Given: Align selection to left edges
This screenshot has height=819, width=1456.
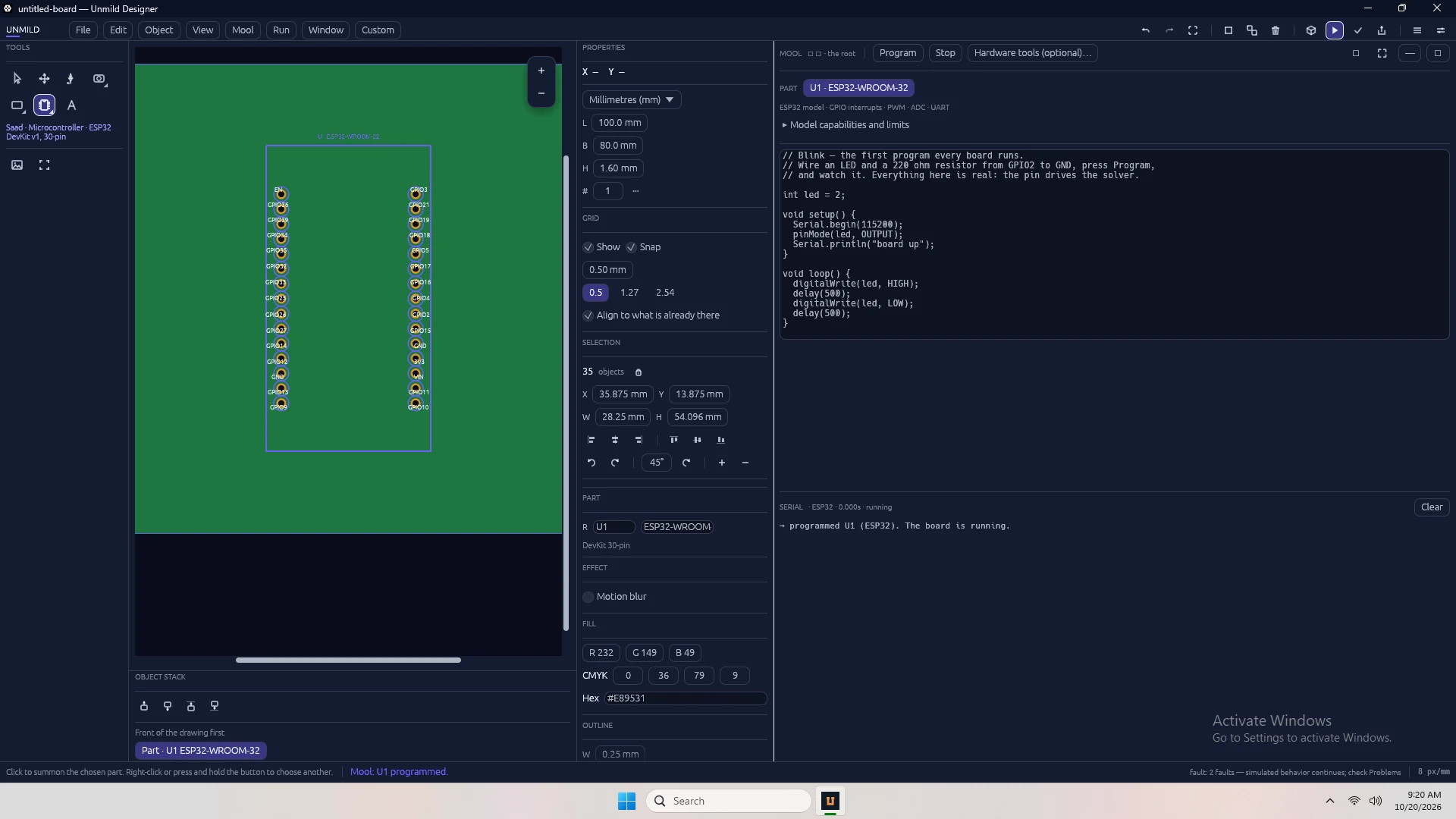Looking at the screenshot, I should [x=591, y=440].
